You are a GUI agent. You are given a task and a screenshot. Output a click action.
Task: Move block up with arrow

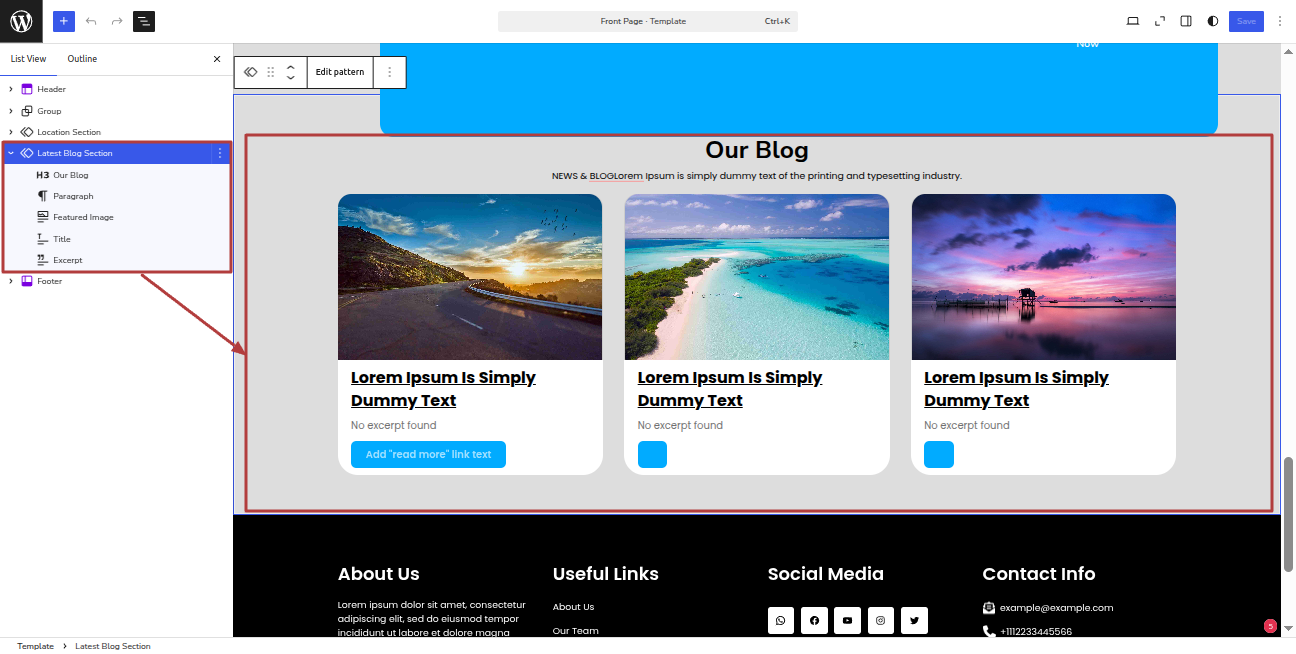290,66
